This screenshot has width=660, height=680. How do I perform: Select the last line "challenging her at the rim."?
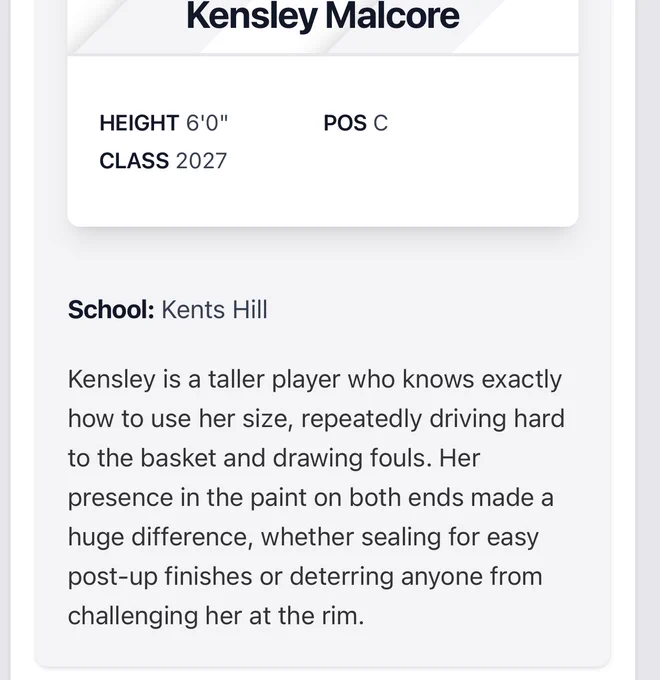tap(216, 616)
